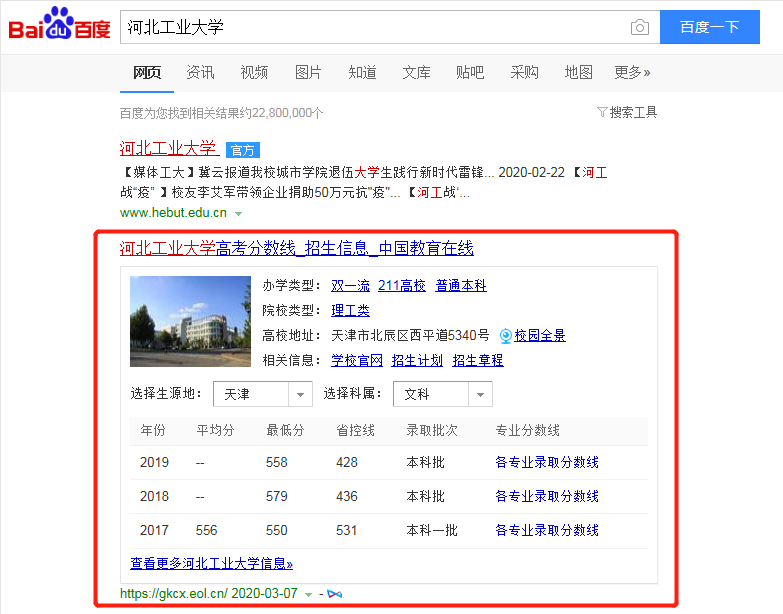
Task: Open 各专业录取分数线 for 2018
Action: tap(547, 496)
